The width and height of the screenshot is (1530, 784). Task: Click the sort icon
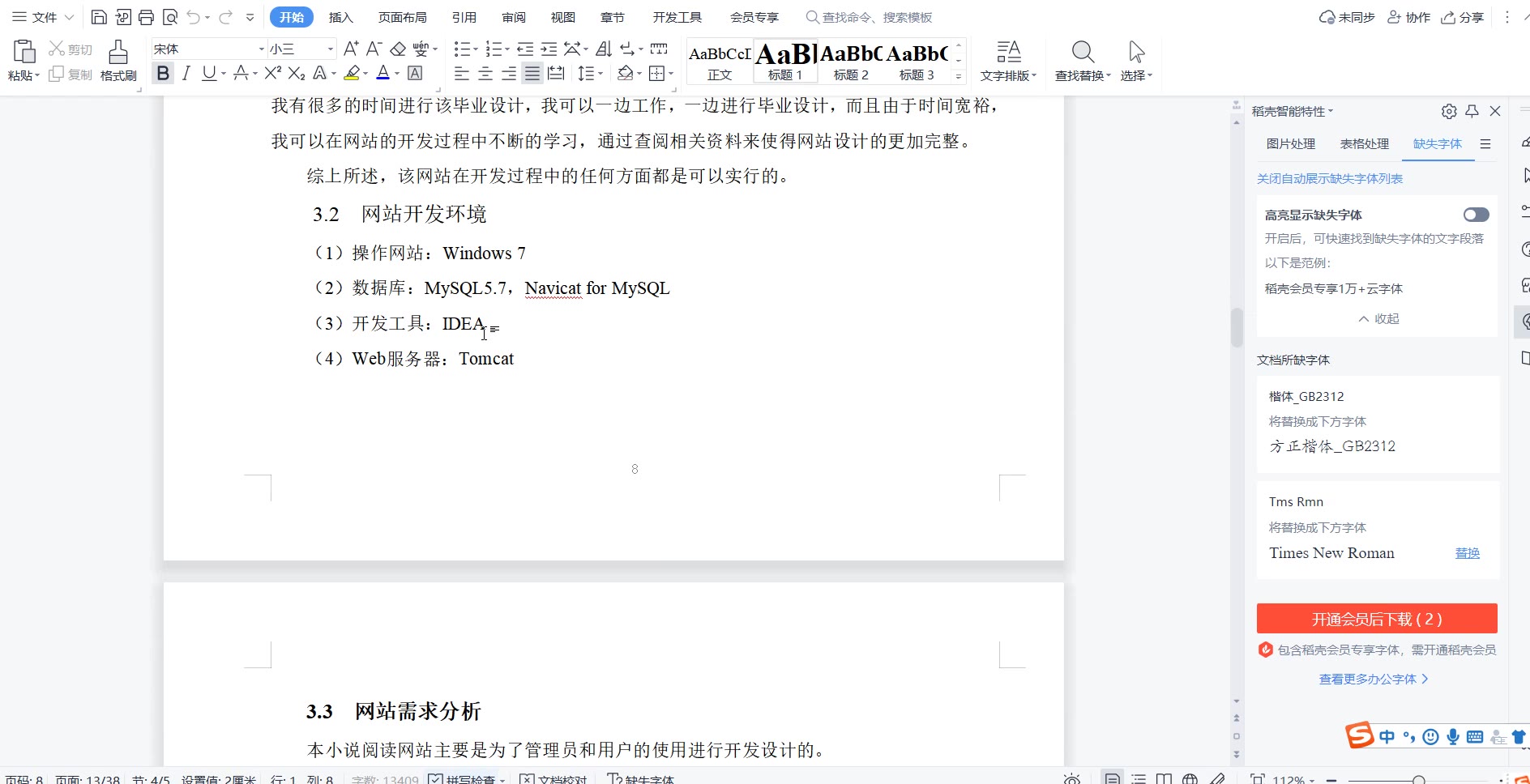604,49
